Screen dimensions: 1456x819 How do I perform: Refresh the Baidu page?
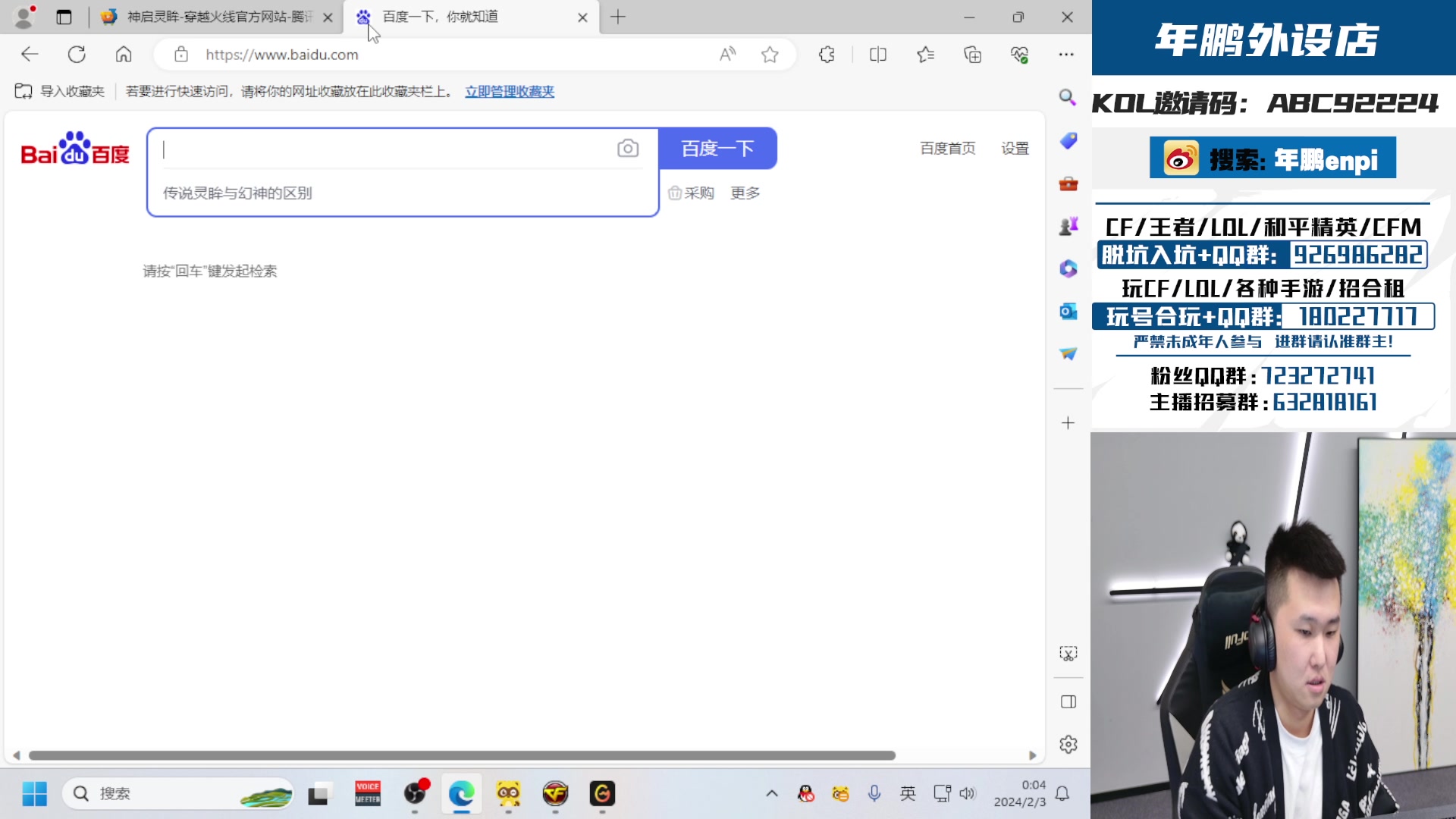77,54
